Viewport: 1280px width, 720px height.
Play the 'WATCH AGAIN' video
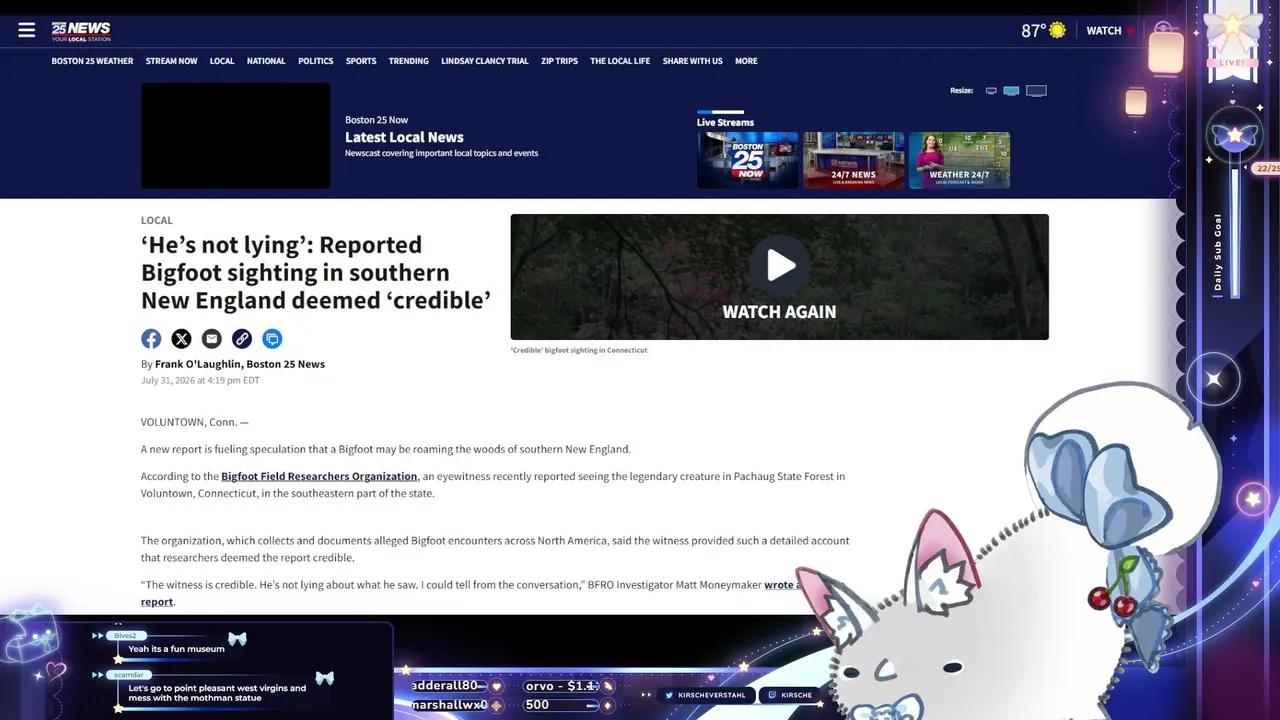(x=780, y=265)
